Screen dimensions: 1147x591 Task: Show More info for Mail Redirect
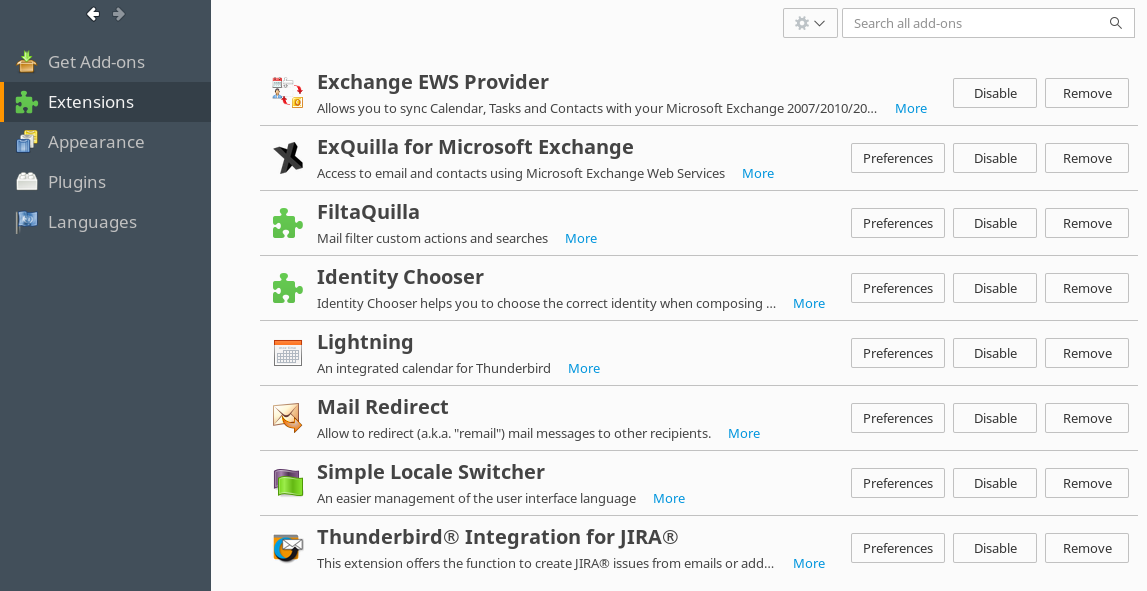click(x=743, y=433)
